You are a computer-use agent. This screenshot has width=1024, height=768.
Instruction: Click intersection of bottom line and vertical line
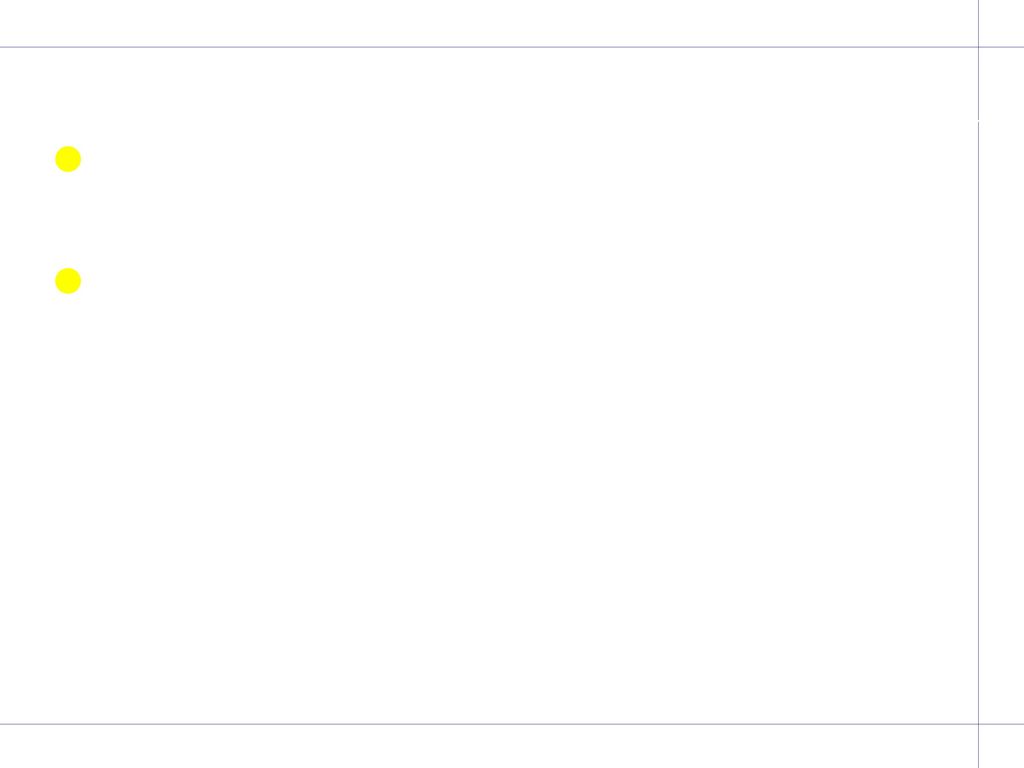tap(978, 724)
